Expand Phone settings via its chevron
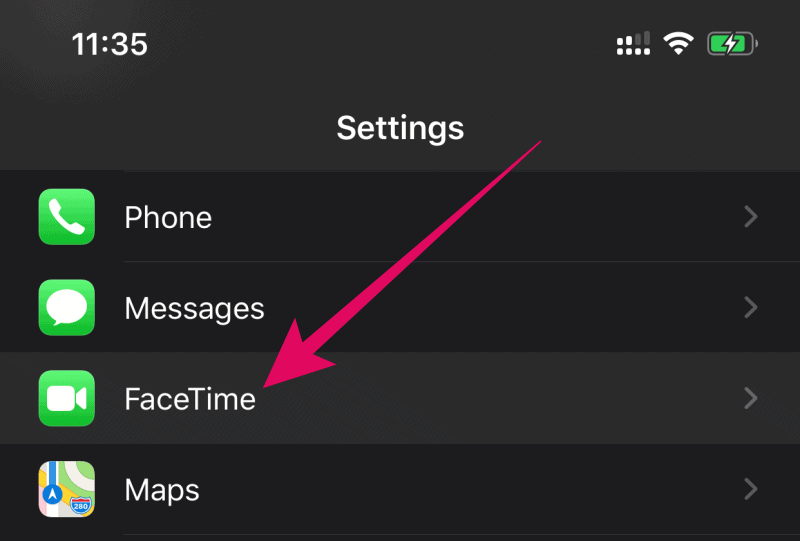 coord(751,217)
